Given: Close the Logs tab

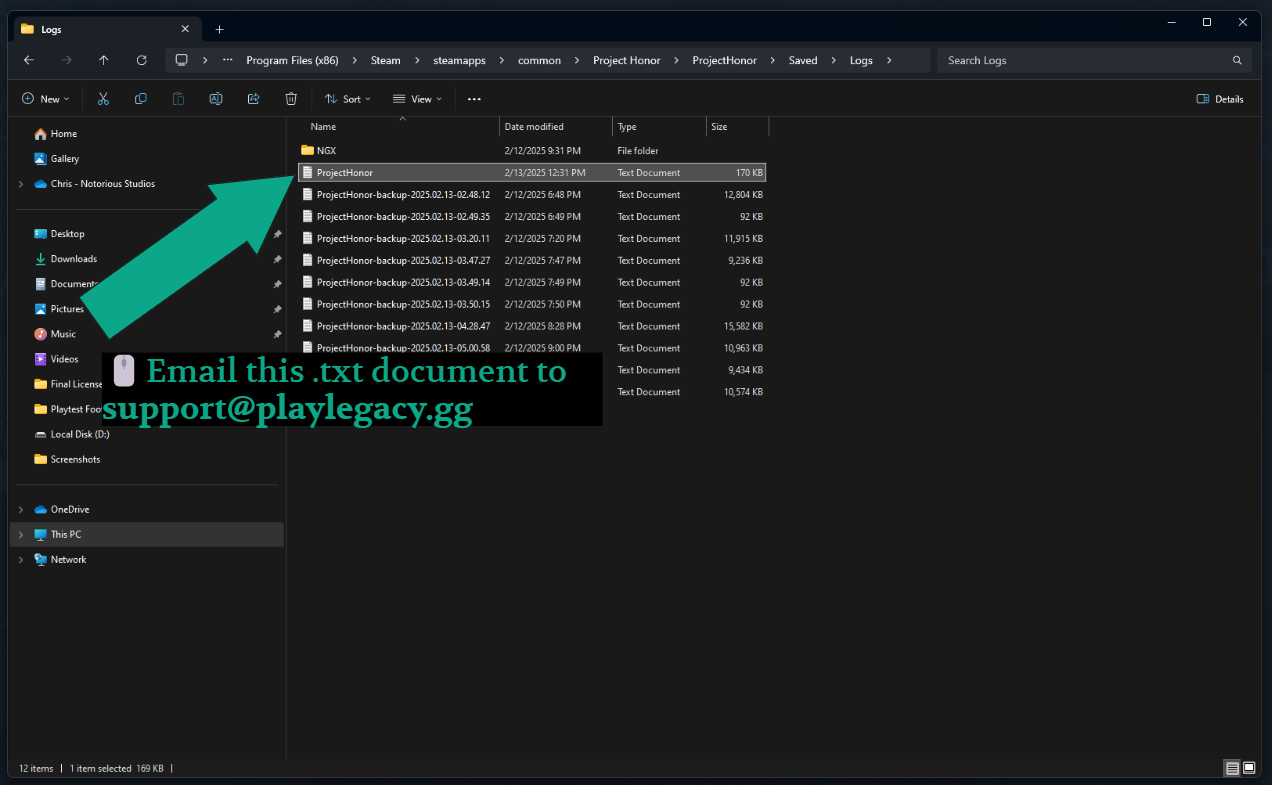Looking at the screenshot, I should pos(185,29).
